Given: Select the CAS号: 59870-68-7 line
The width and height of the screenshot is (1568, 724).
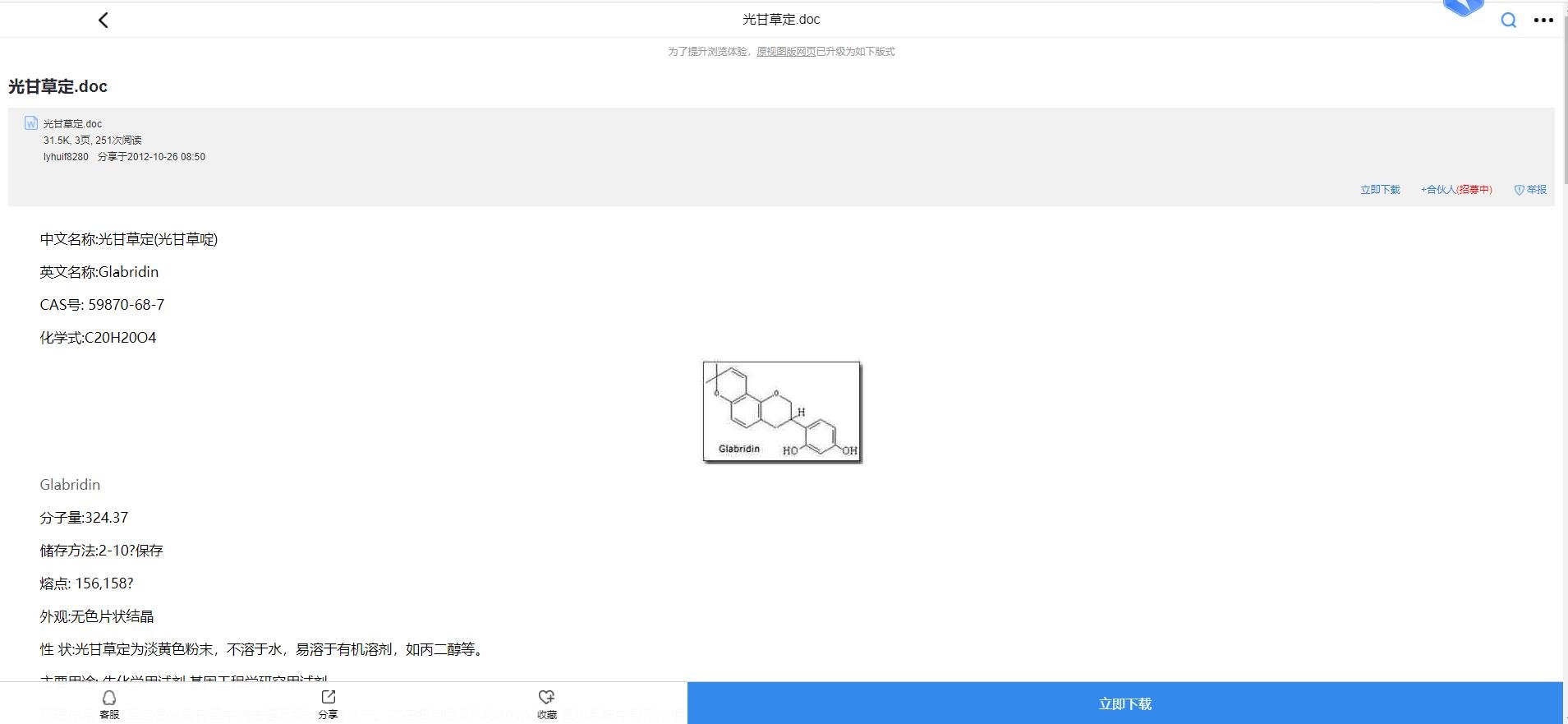Looking at the screenshot, I should [x=102, y=305].
